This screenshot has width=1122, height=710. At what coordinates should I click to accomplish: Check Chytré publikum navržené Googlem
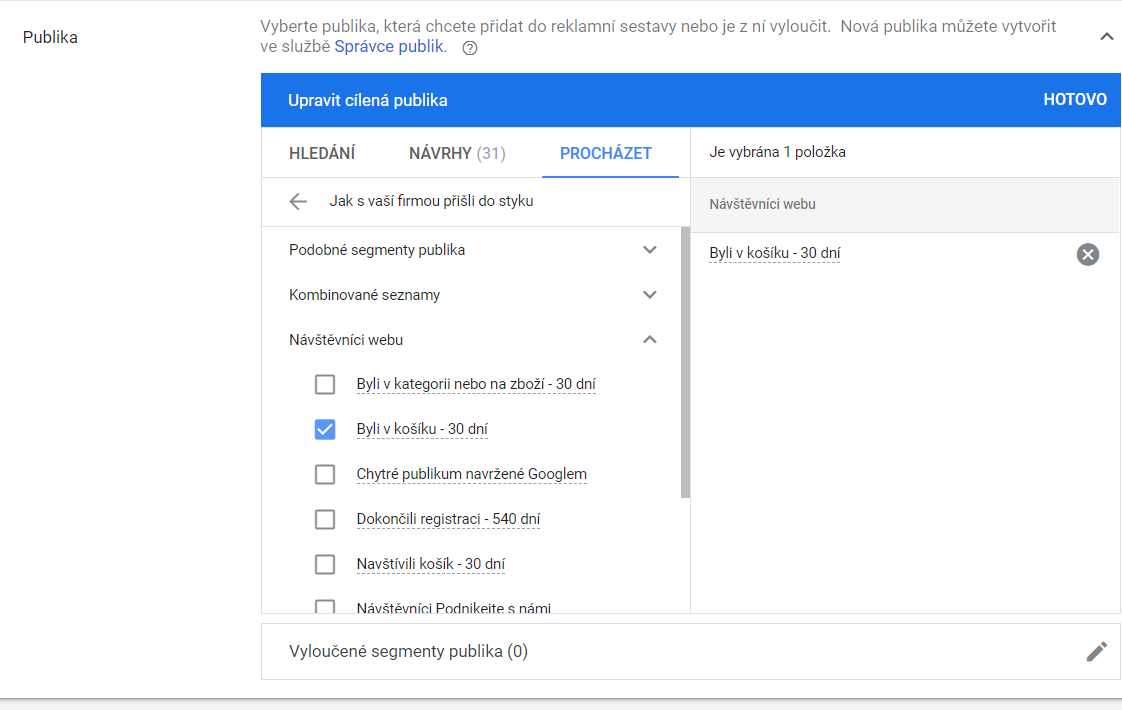[x=325, y=475]
